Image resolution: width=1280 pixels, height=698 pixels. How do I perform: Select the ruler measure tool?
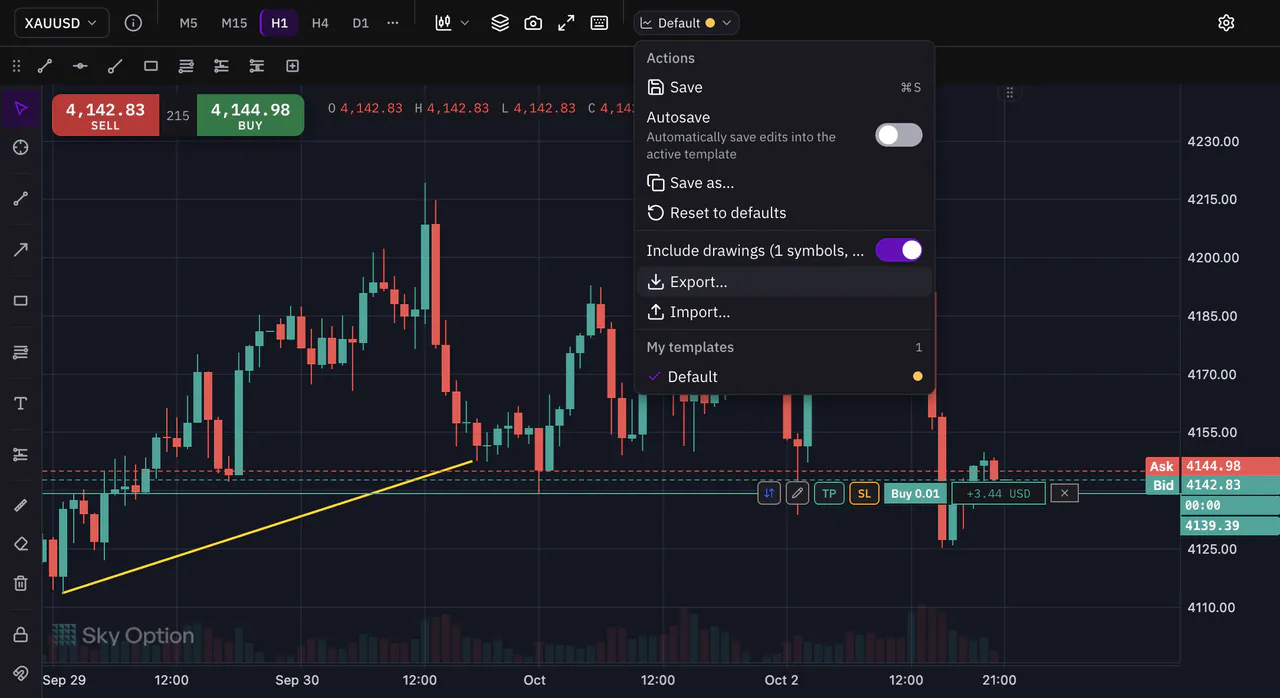click(x=20, y=506)
